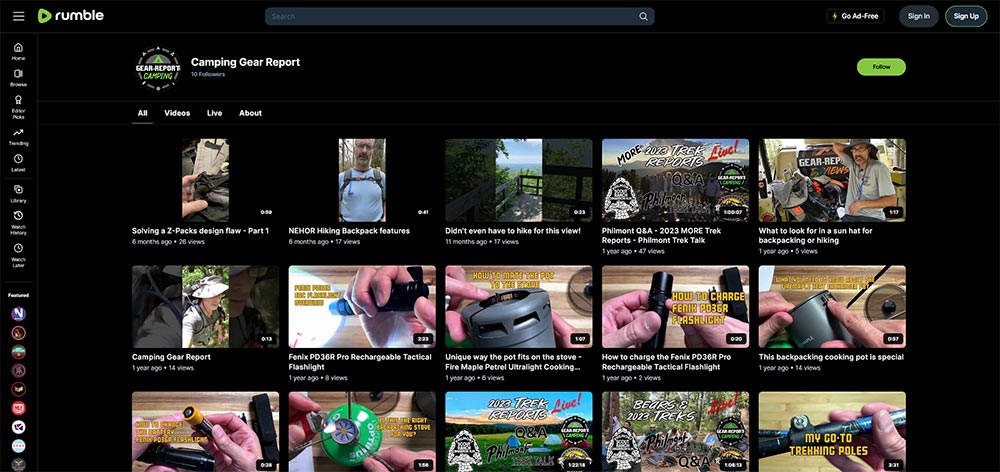
Task: Open Library in the sidebar
Action: [x=18, y=193]
